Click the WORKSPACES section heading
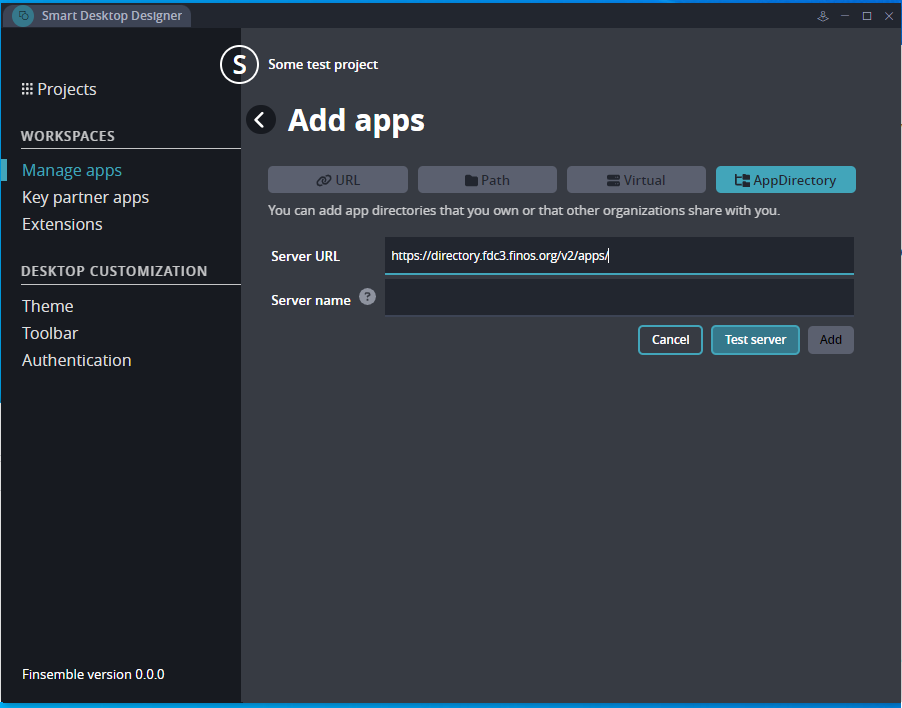Viewport: 902px width, 708px height. coord(68,136)
